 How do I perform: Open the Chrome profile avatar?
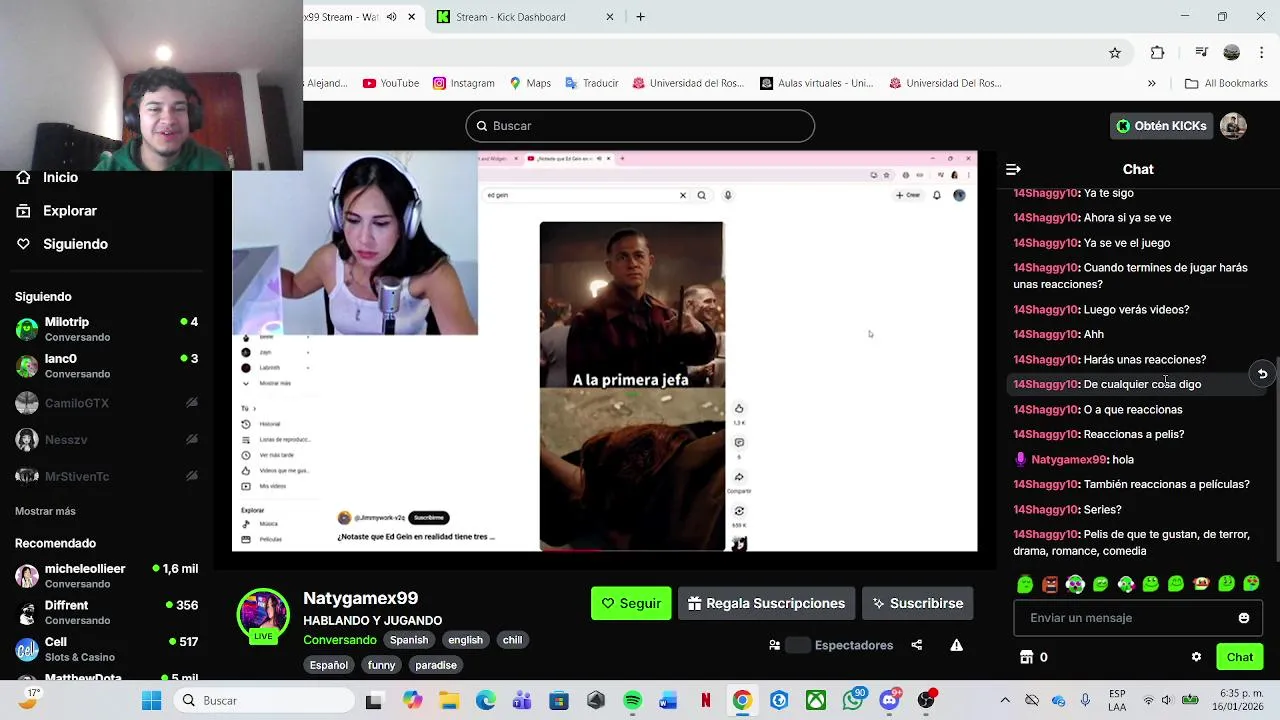(x=1232, y=53)
